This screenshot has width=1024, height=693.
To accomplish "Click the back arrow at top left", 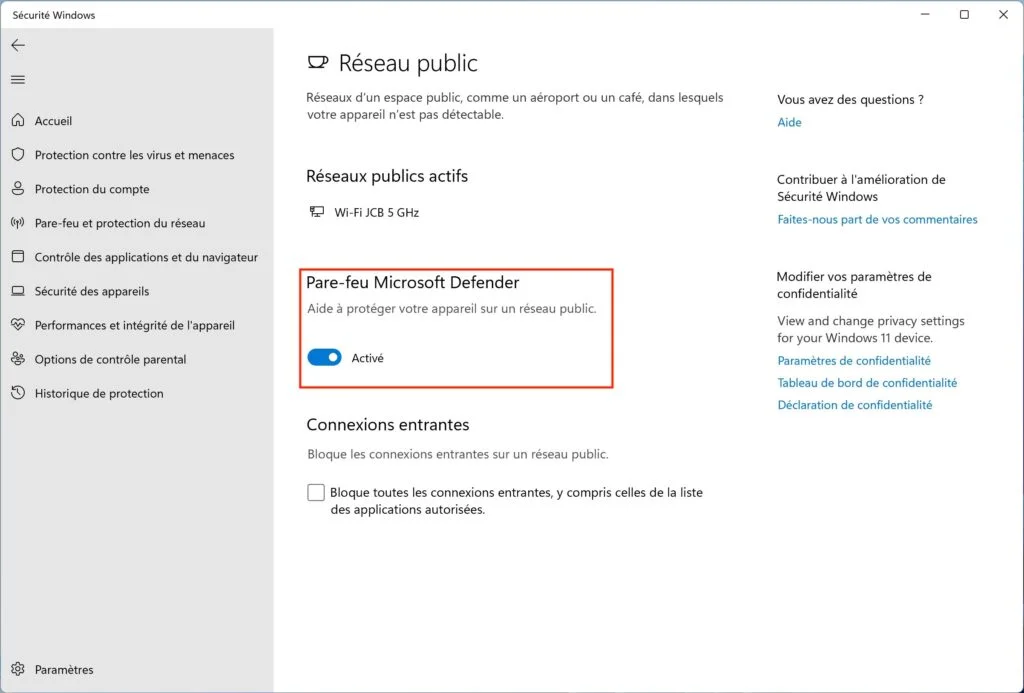I will tap(18, 45).
